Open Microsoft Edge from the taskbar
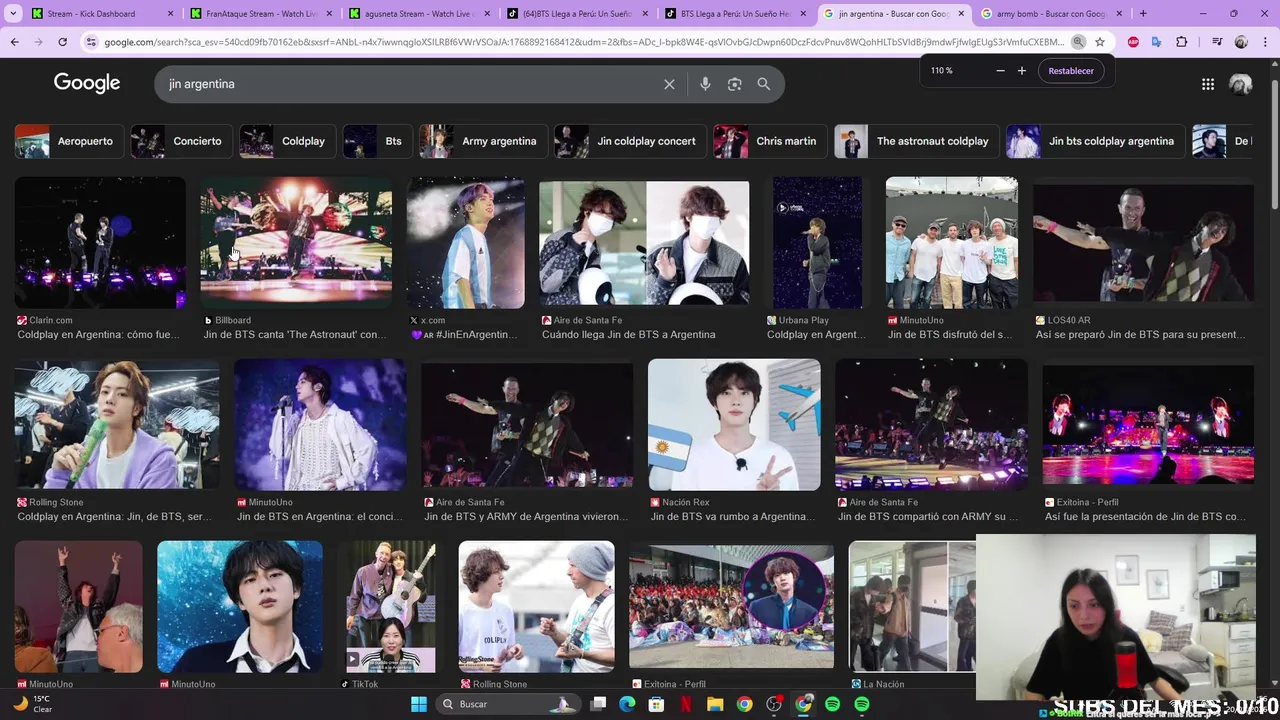The image size is (1280, 720). tap(627, 704)
